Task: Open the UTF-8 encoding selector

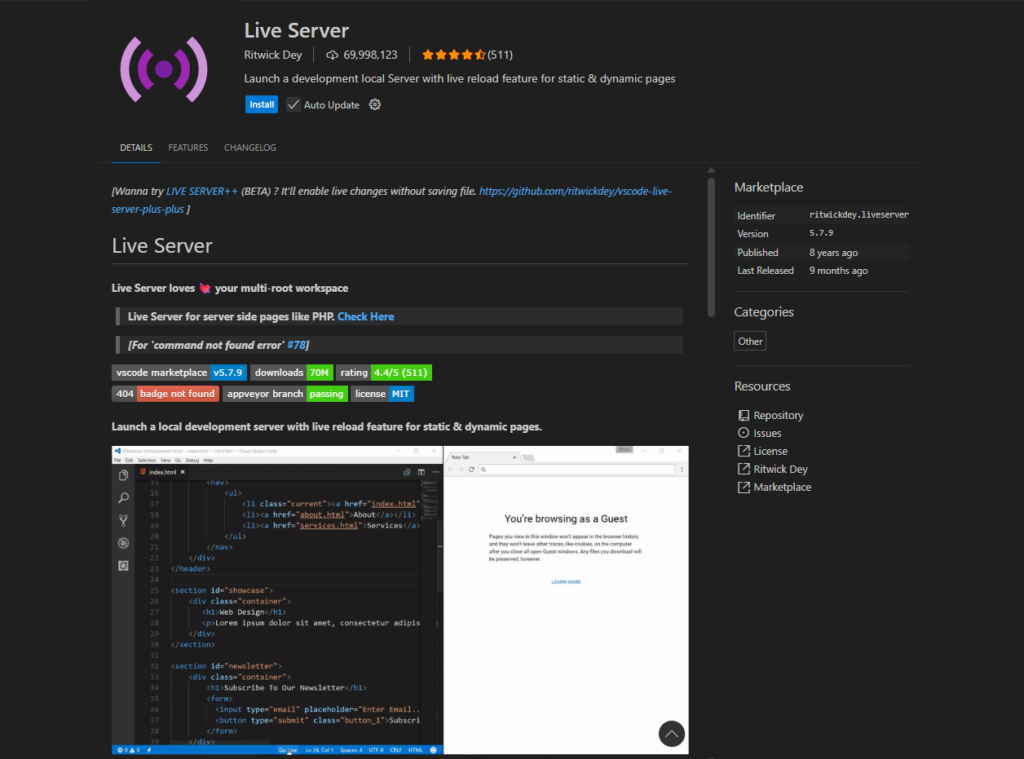Action: [376, 750]
